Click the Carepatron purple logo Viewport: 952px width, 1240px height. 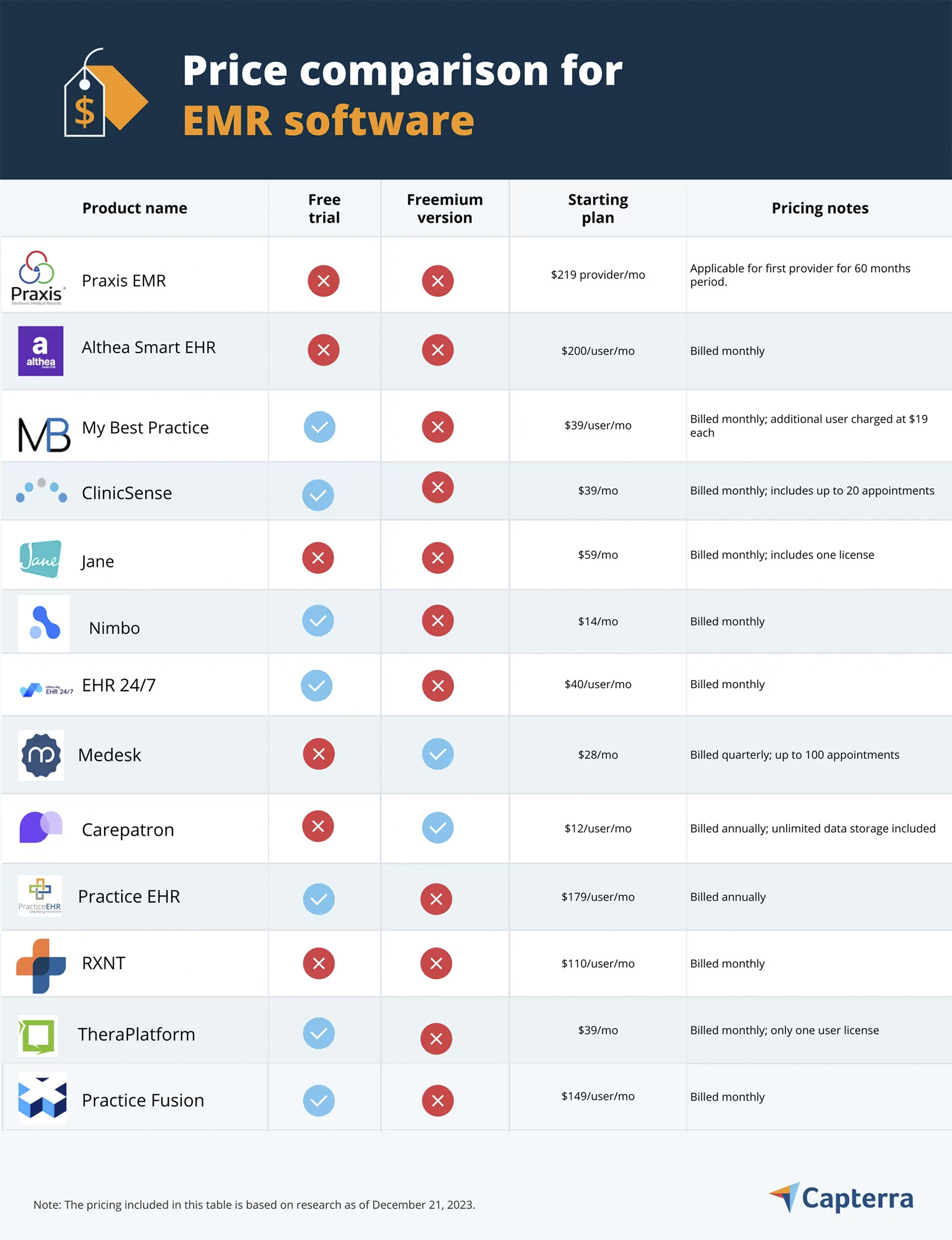[40, 826]
